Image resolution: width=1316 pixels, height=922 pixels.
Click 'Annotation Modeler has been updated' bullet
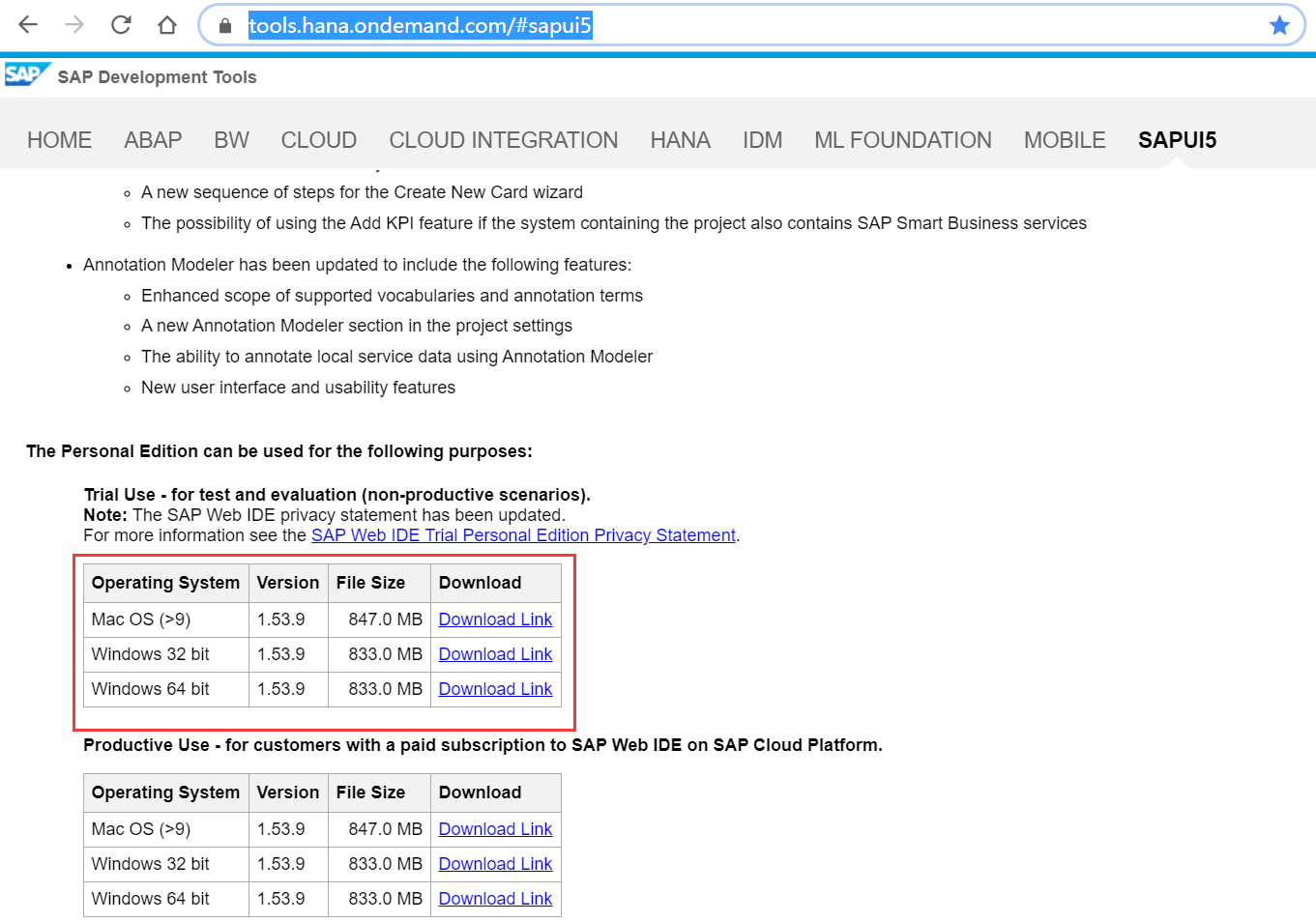[x=357, y=265]
